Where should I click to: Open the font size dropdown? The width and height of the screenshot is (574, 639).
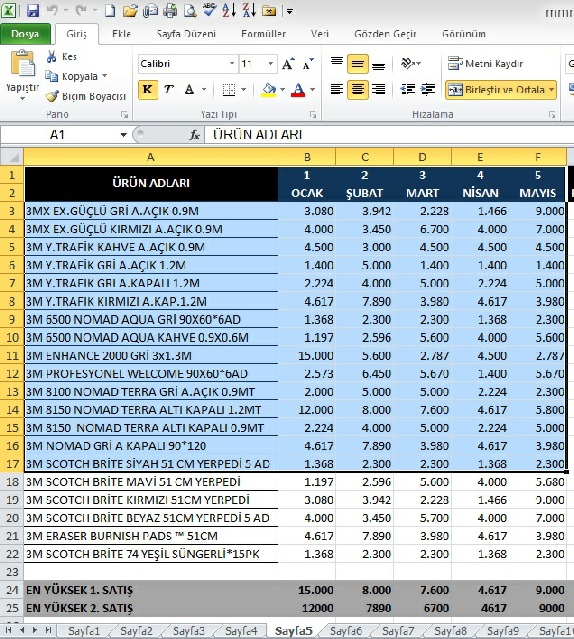pos(270,63)
